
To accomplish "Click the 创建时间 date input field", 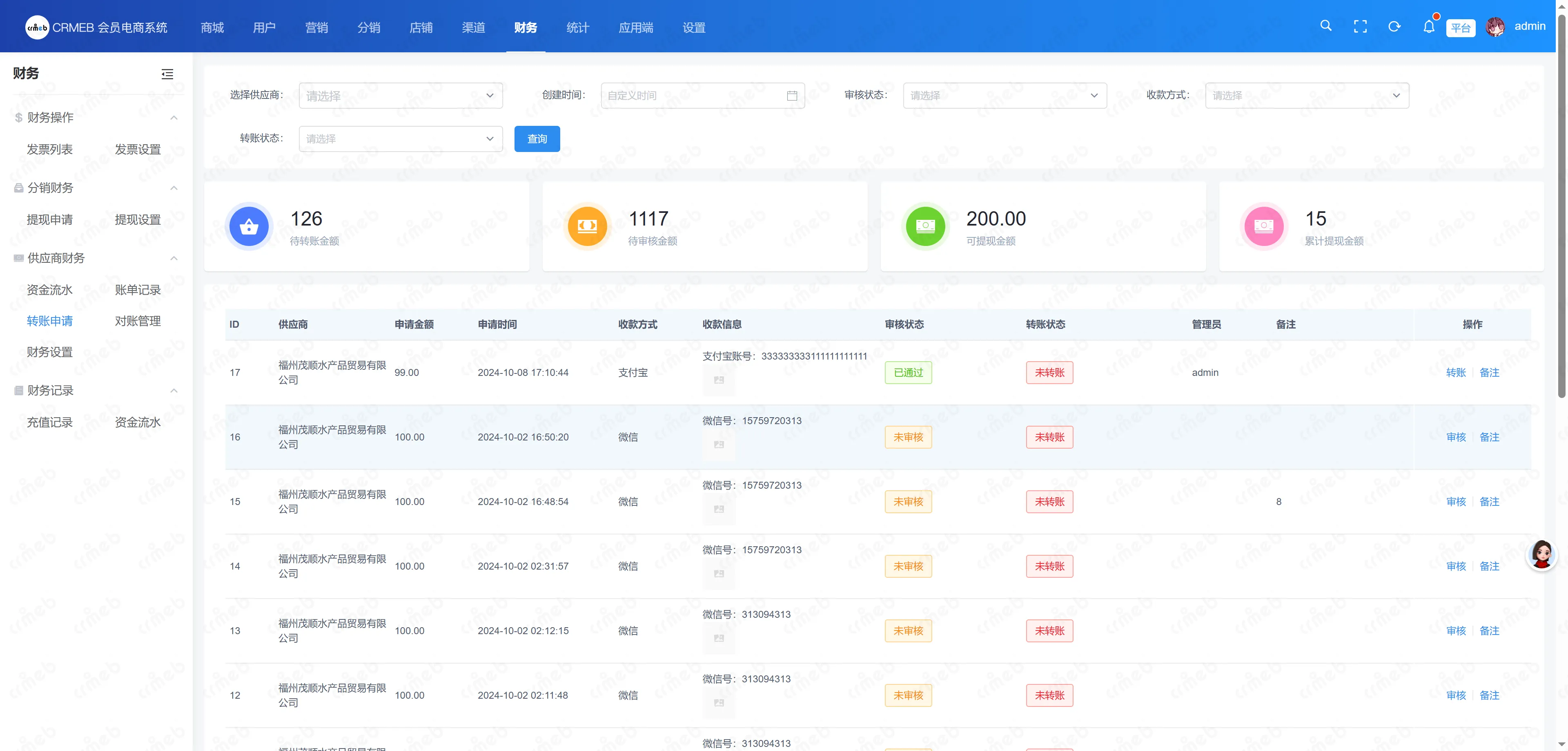I will (x=702, y=96).
